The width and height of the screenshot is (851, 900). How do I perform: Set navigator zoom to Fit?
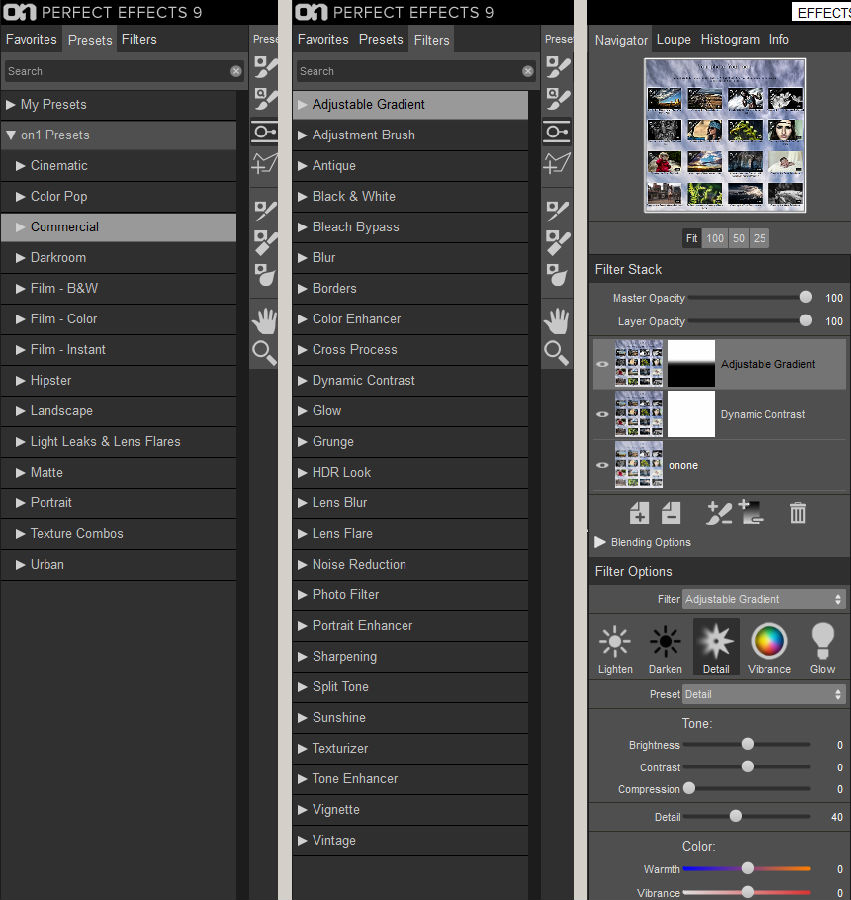point(691,238)
